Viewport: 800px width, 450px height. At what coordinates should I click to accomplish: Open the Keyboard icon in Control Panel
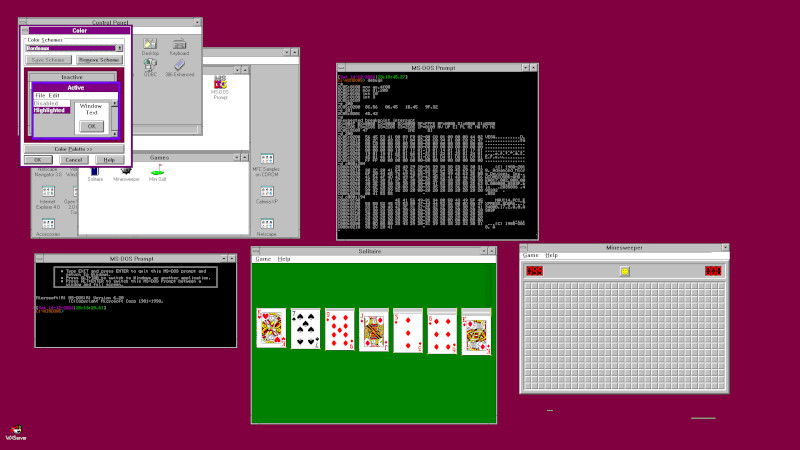click(179, 45)
